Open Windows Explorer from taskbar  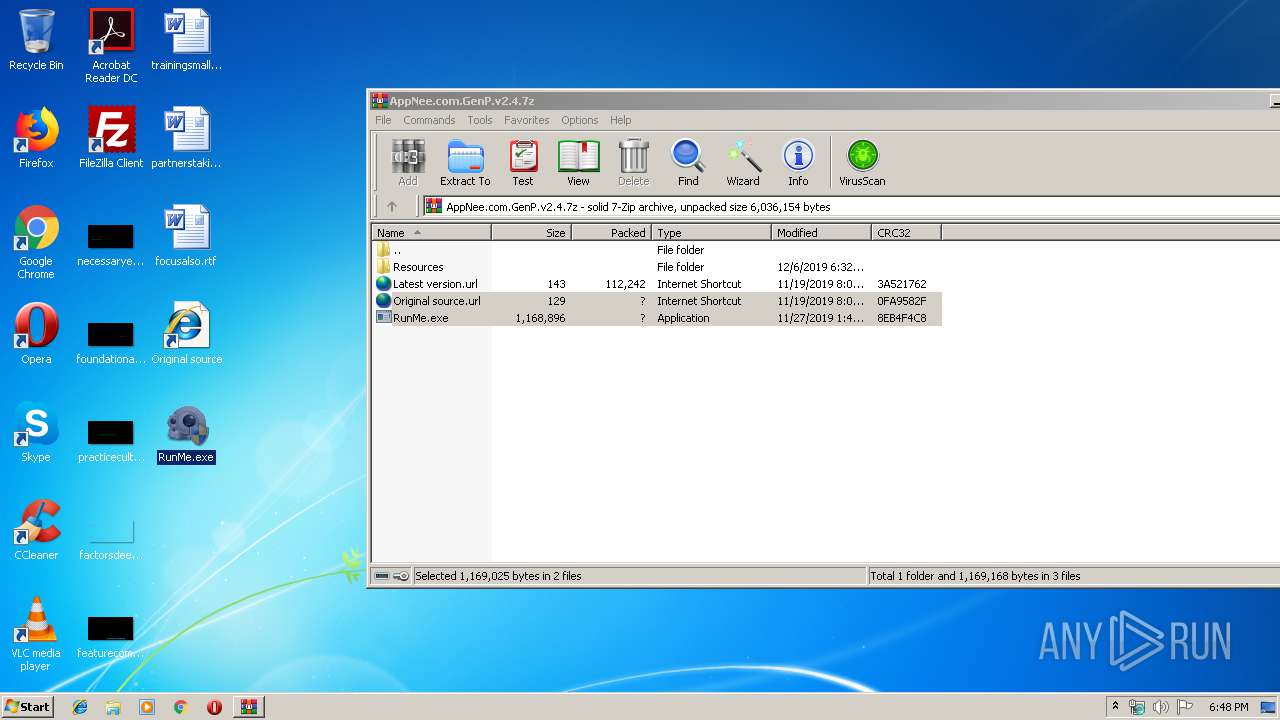[113, 707]
